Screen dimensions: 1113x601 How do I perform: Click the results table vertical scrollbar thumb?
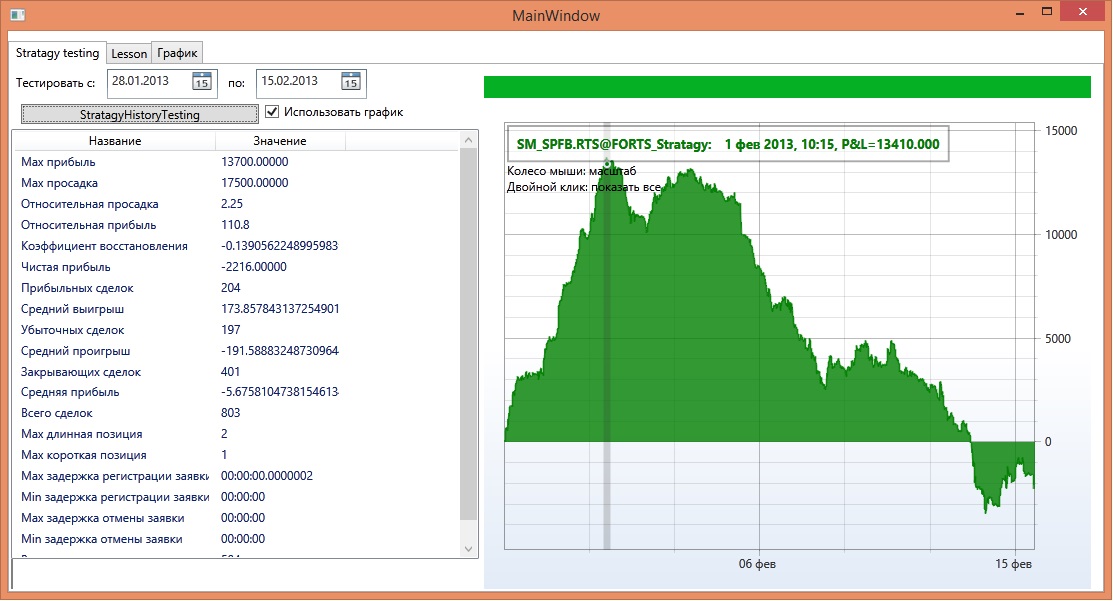point(468,334)
